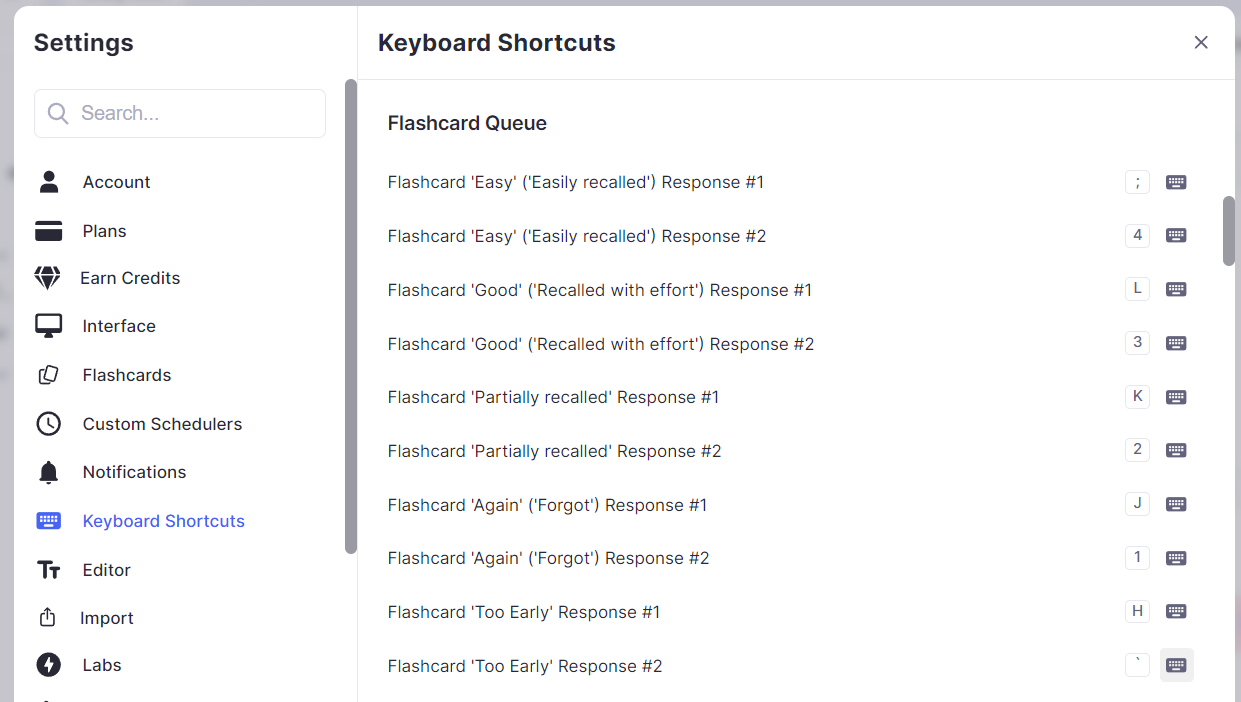Open Custom Schedulers settings
Image resolution: width=1241 pixels, height=702 pixels.
[162, 424]
